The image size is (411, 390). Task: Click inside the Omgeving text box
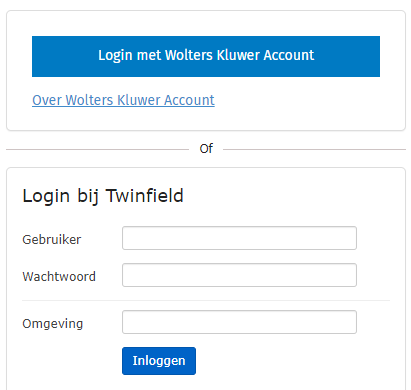239,322
